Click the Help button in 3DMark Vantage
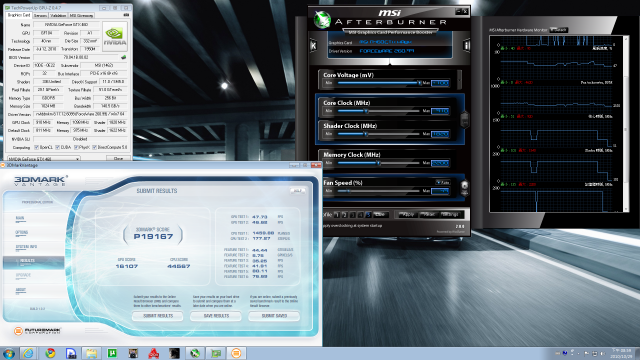 [x=298, y=191]
